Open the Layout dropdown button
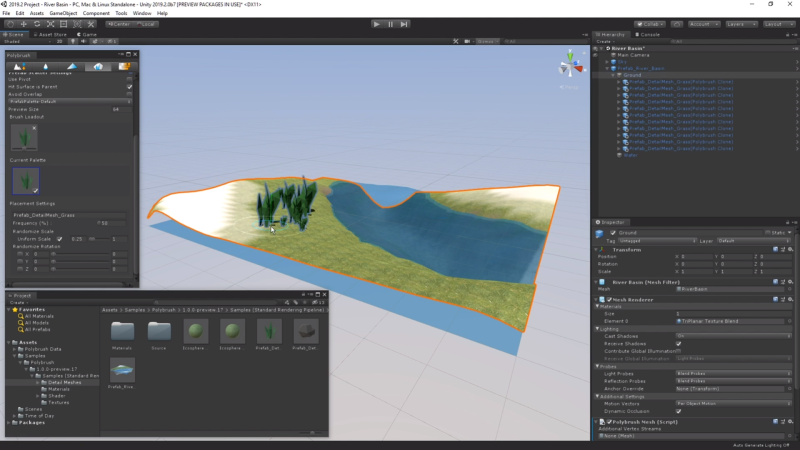 click(x=779, y=24)
